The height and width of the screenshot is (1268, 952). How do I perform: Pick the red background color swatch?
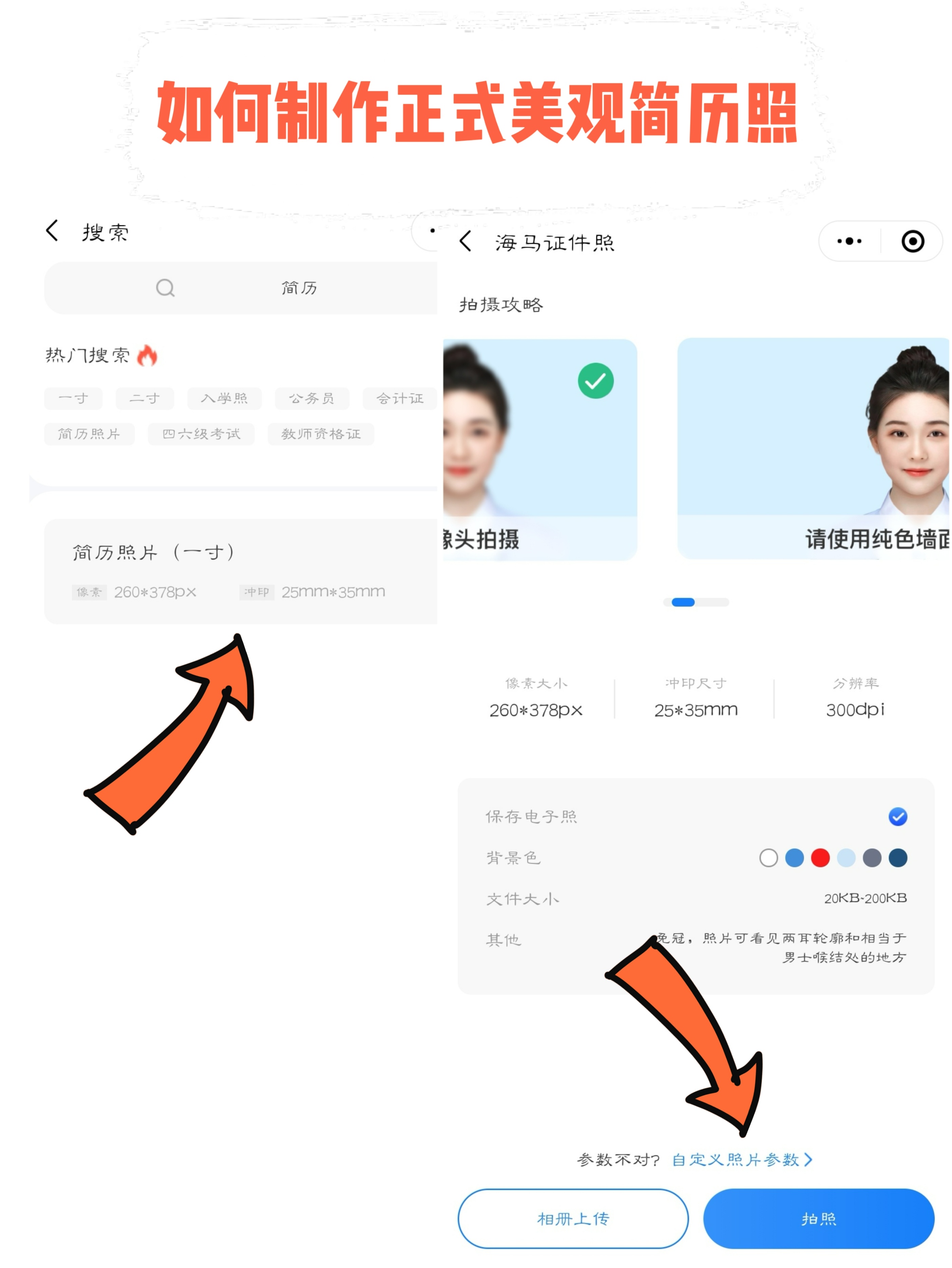coord(820,858)
